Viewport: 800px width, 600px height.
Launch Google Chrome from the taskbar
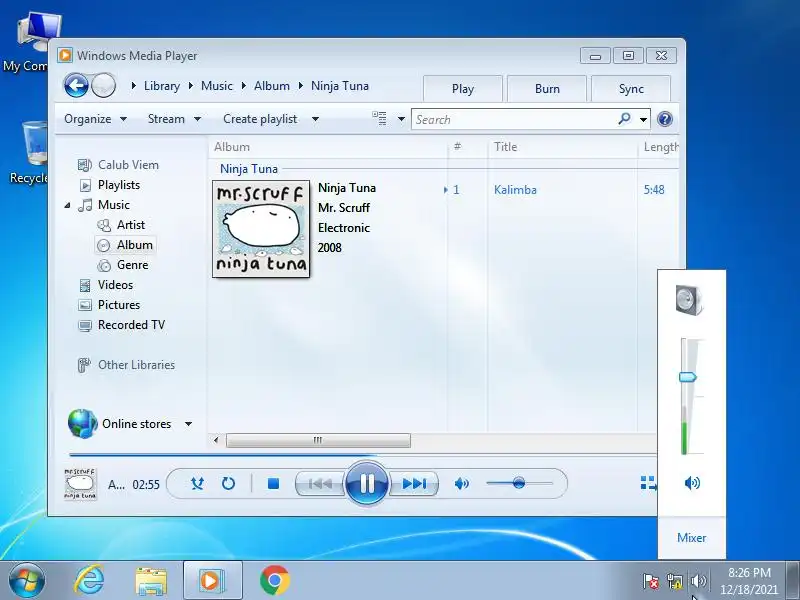(274, 581)
